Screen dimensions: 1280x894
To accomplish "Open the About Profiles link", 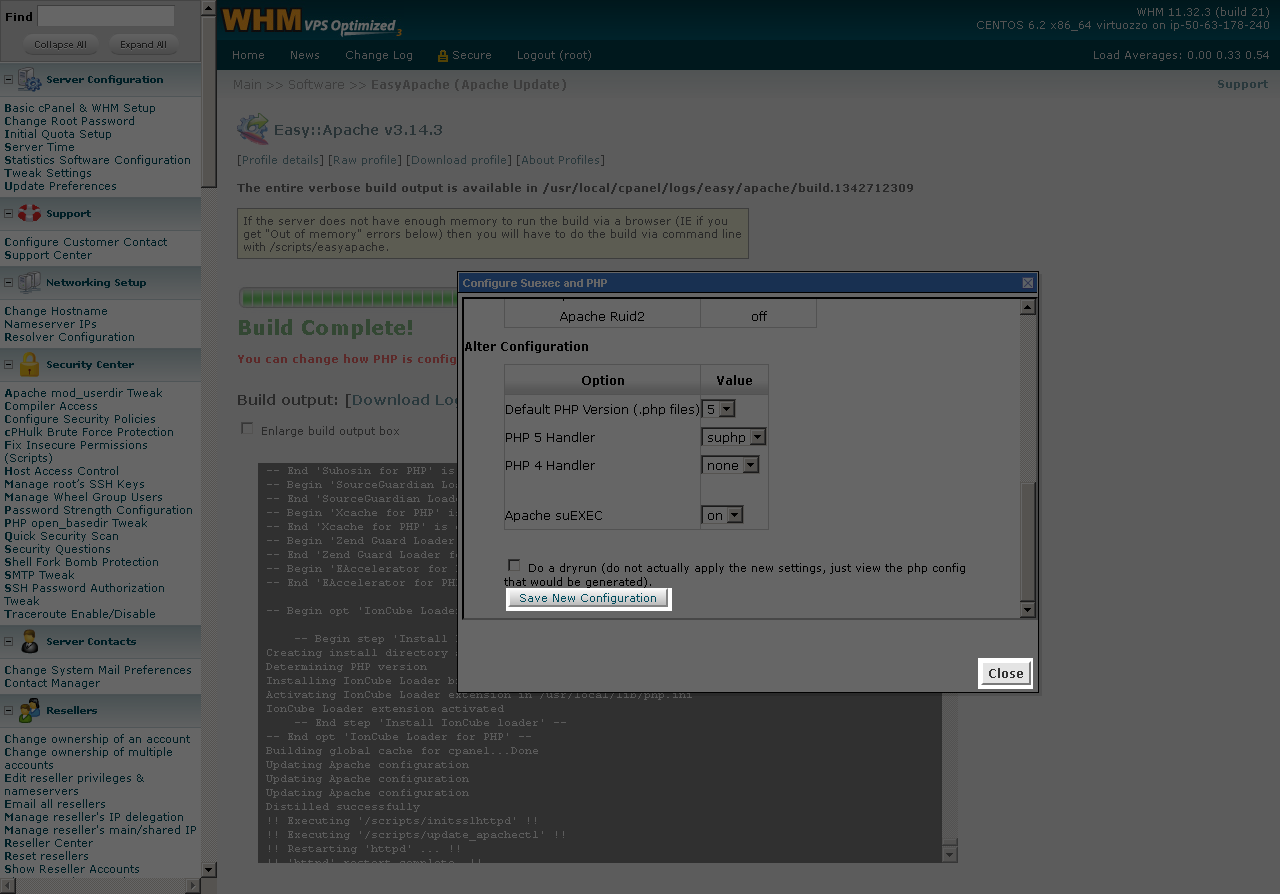I will 561,160.
